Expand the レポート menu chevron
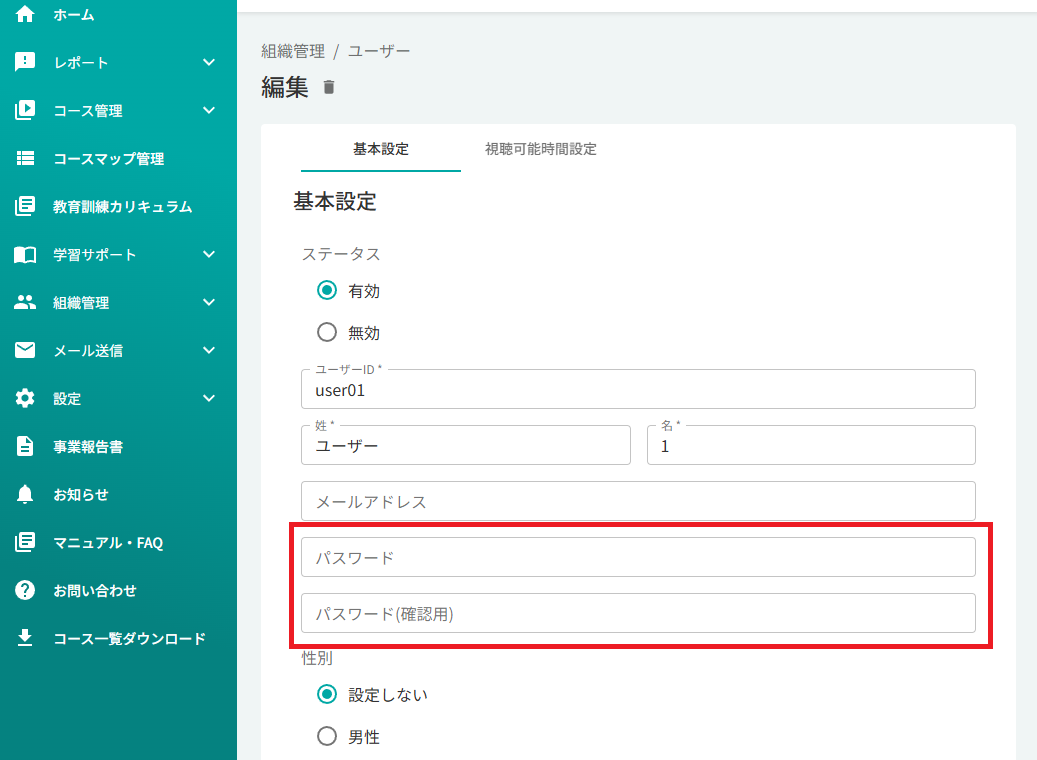Viewport: 1037px width, 760px height. click(x=209, y=62)
